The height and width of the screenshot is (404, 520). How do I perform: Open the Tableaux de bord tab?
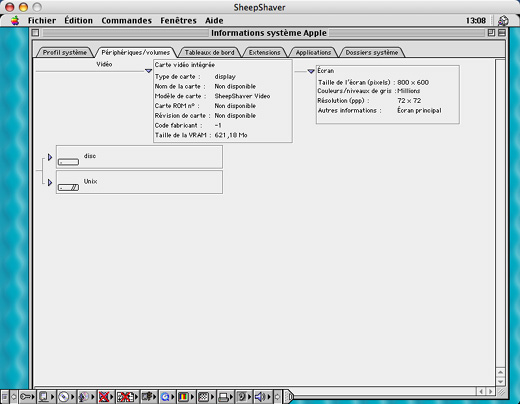pyautogui.click(x=210, y=52)
